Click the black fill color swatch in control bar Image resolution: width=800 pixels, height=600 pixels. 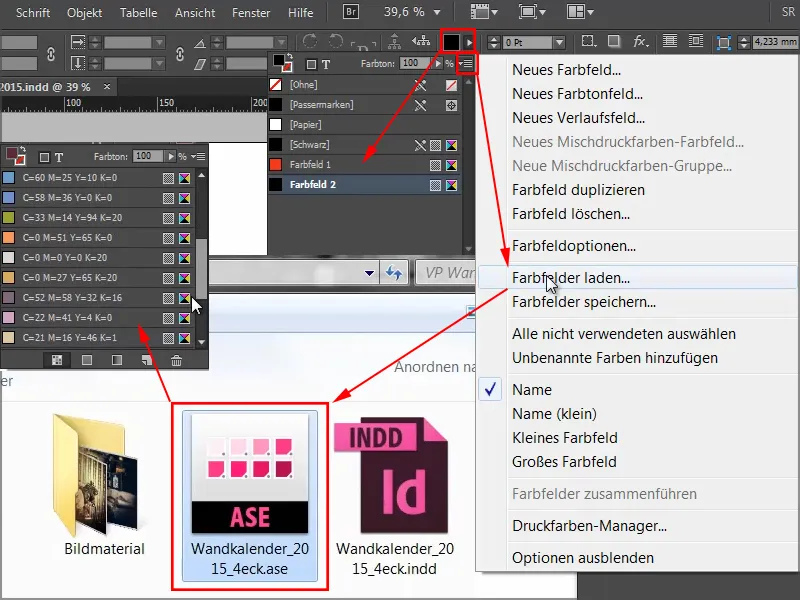[x=452, y=42]
